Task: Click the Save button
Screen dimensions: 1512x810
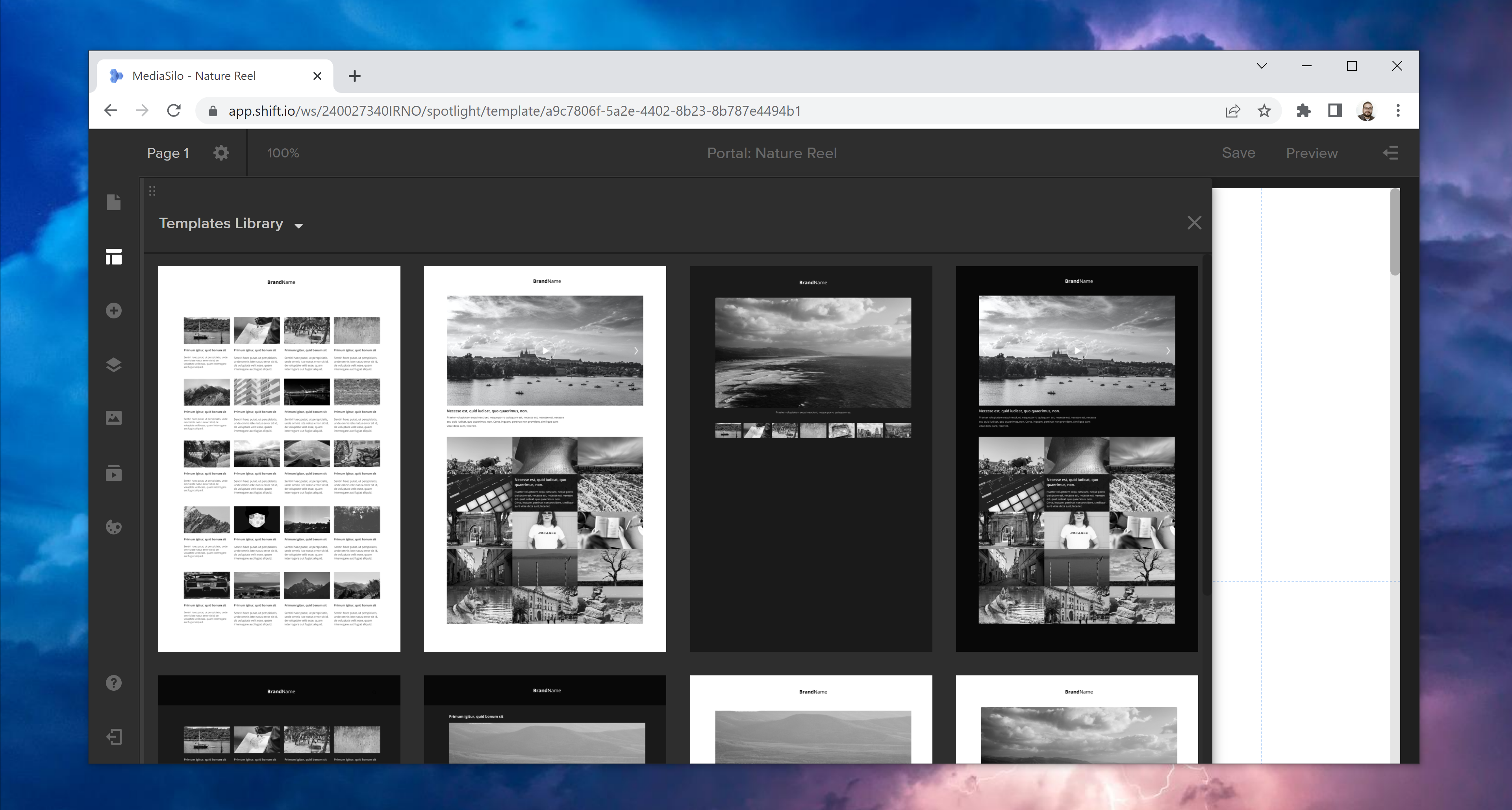Action: tap(1238, 153)
